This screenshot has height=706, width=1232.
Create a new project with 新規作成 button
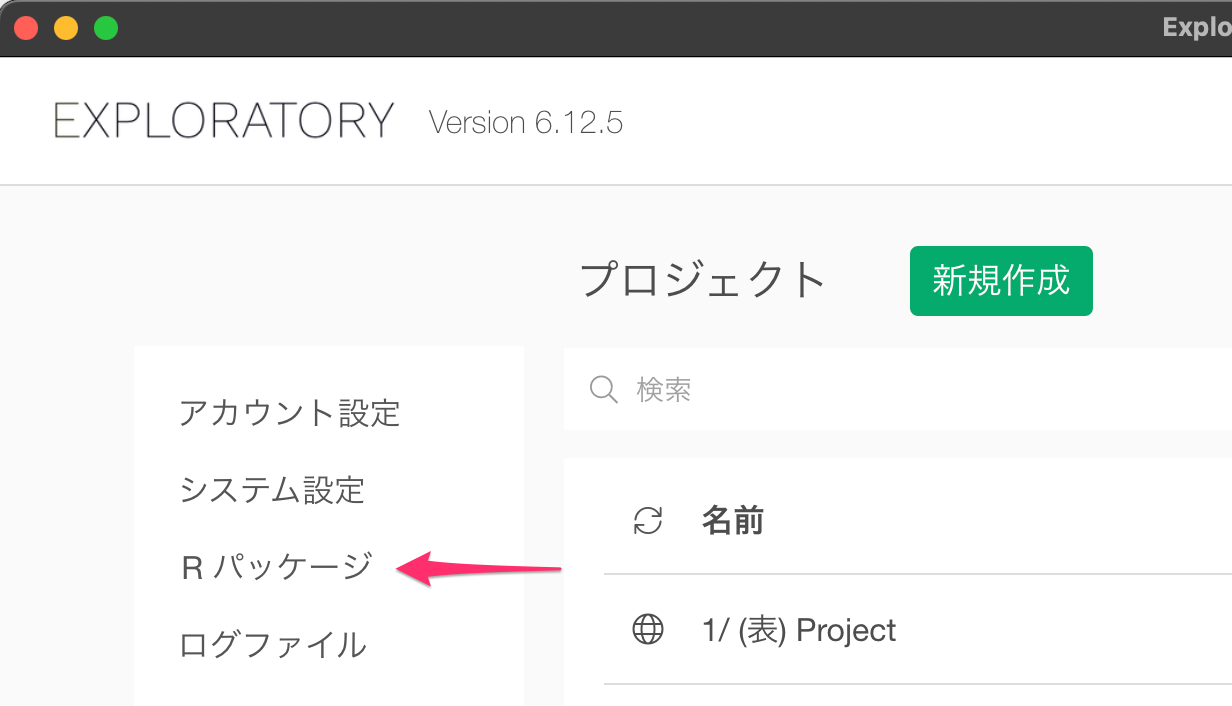[x=1001, y=281]
